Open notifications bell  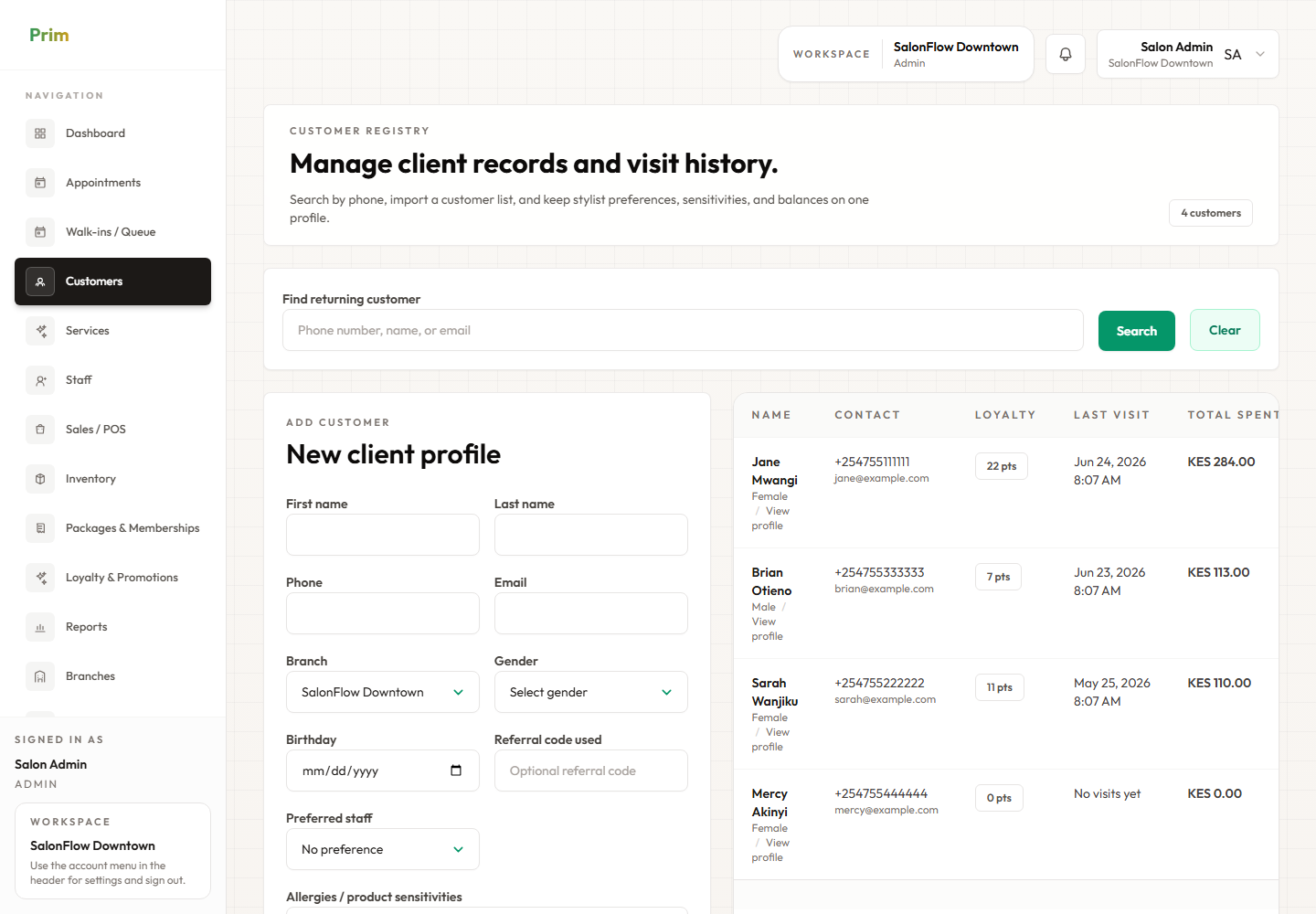[1066, 54]
